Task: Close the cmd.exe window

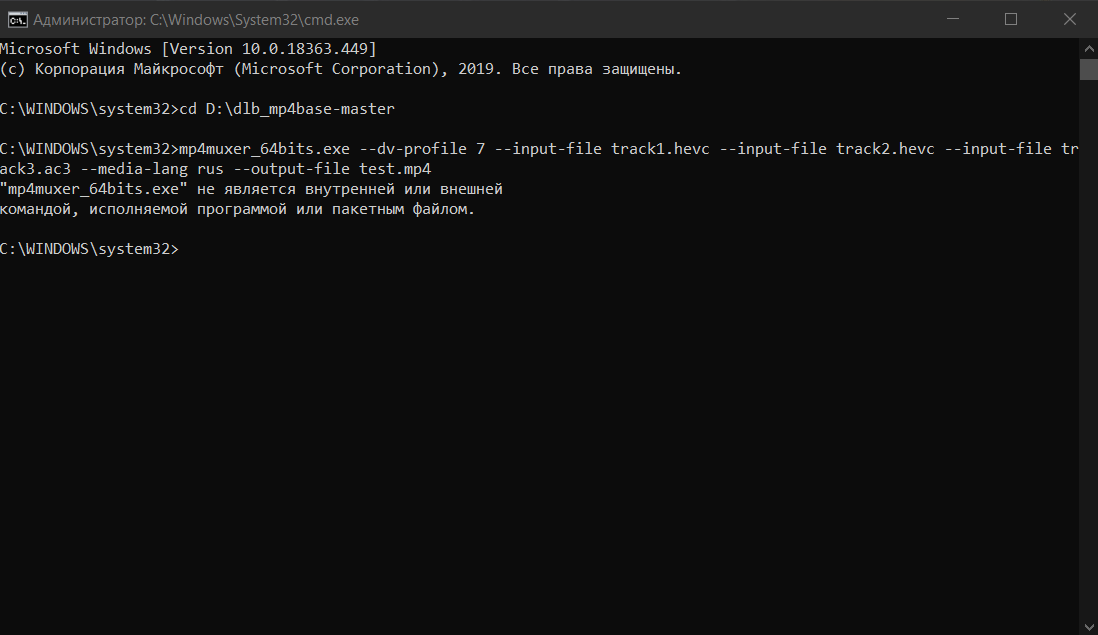Action: (x=1067, y=19)
